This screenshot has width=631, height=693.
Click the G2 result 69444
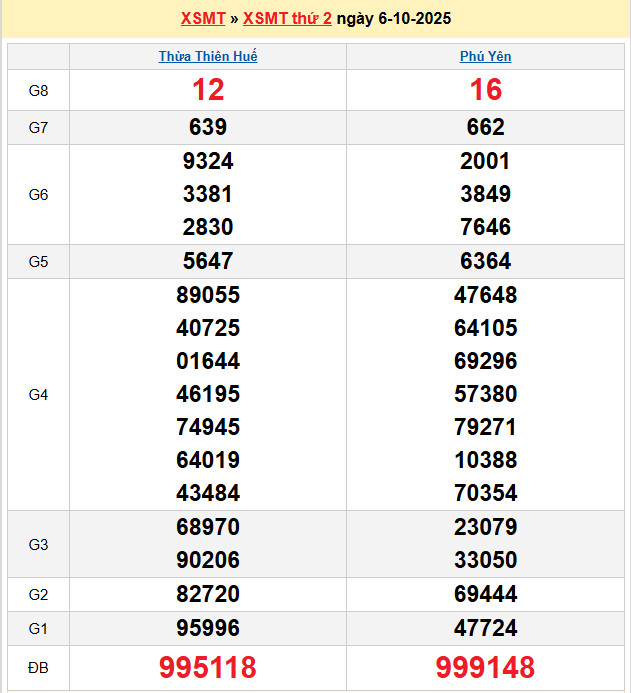pyautogui.click(x=485, y=595)
